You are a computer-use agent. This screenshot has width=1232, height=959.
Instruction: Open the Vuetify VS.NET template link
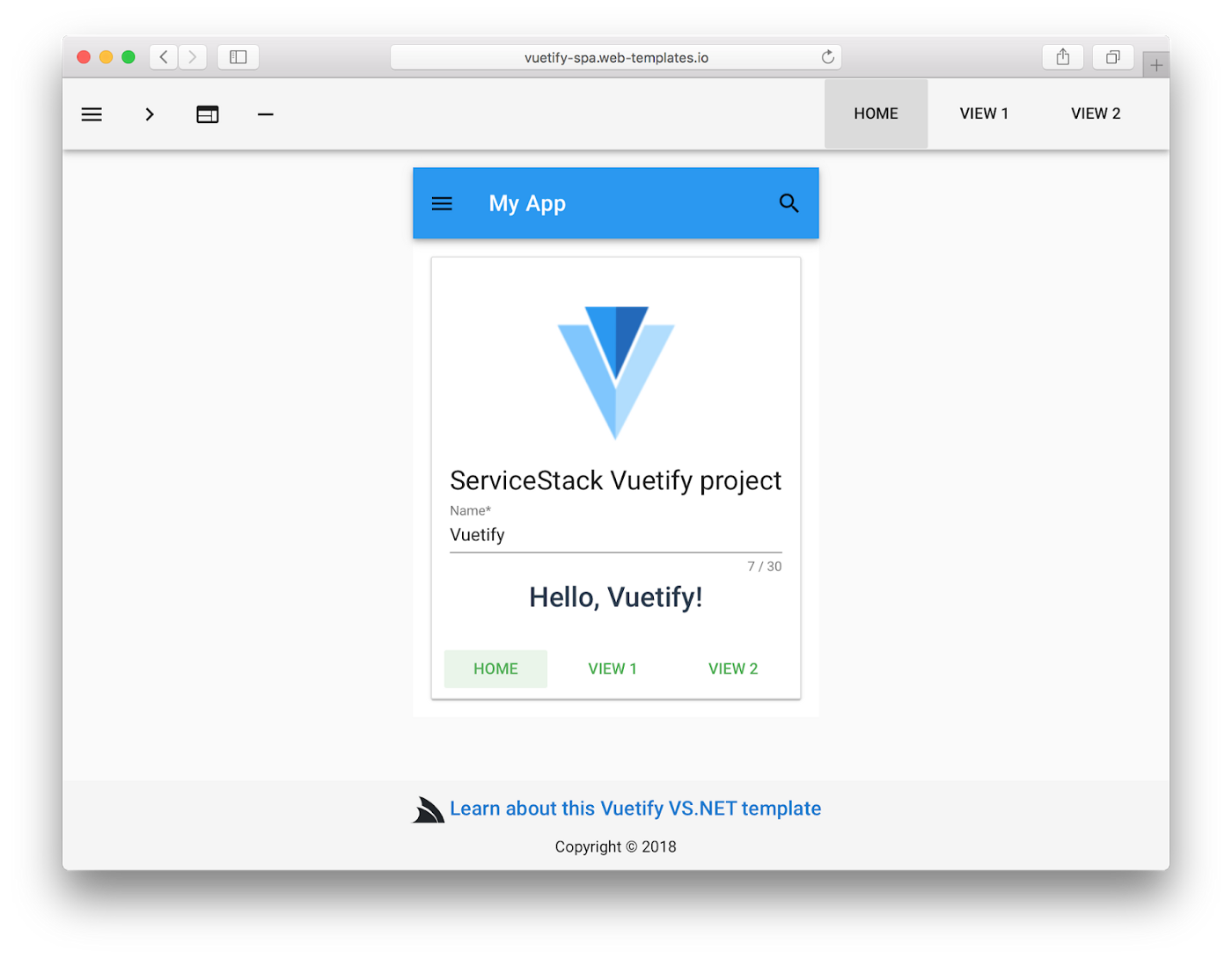coord(635,809)
